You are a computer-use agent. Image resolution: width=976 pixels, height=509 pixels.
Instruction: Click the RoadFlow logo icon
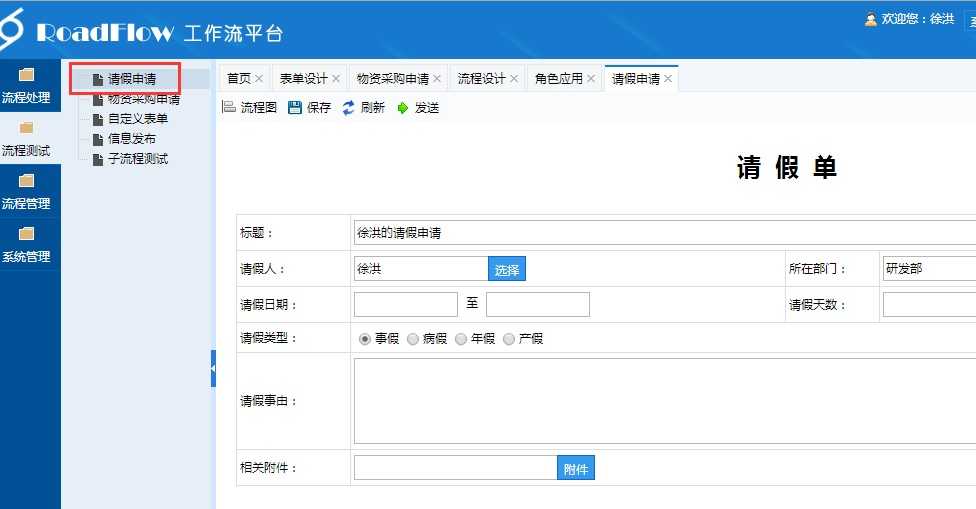click(x=11, y=29)
